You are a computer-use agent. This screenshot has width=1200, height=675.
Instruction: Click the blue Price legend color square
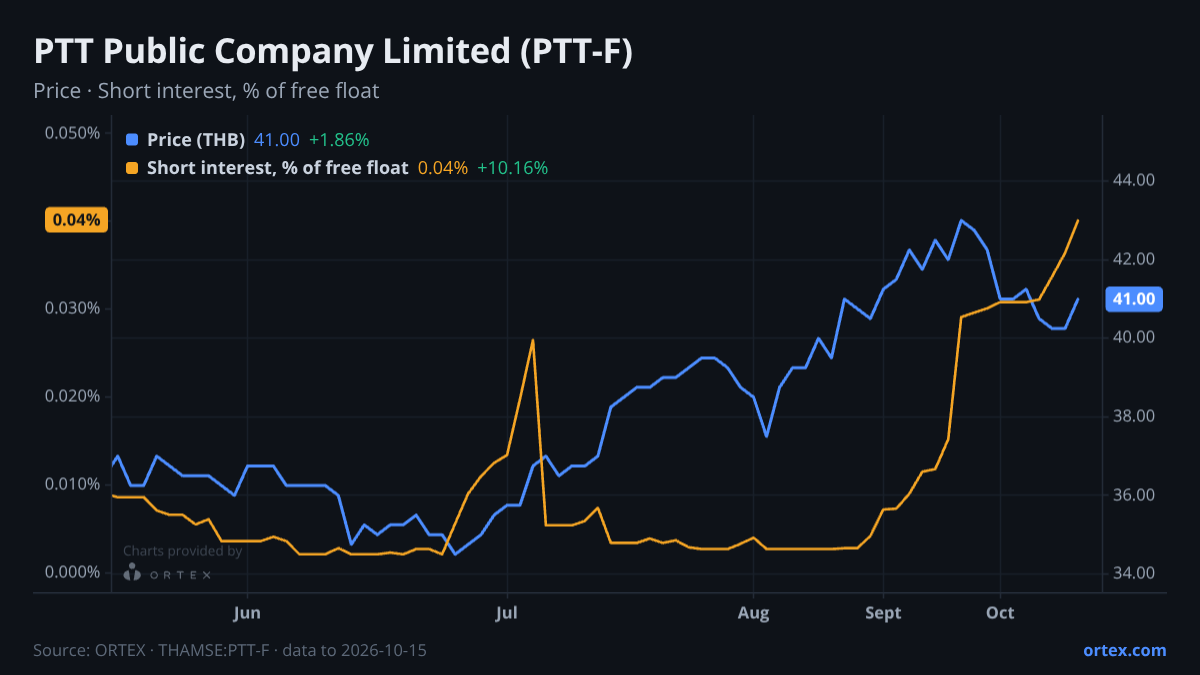(x=132, y=140)
